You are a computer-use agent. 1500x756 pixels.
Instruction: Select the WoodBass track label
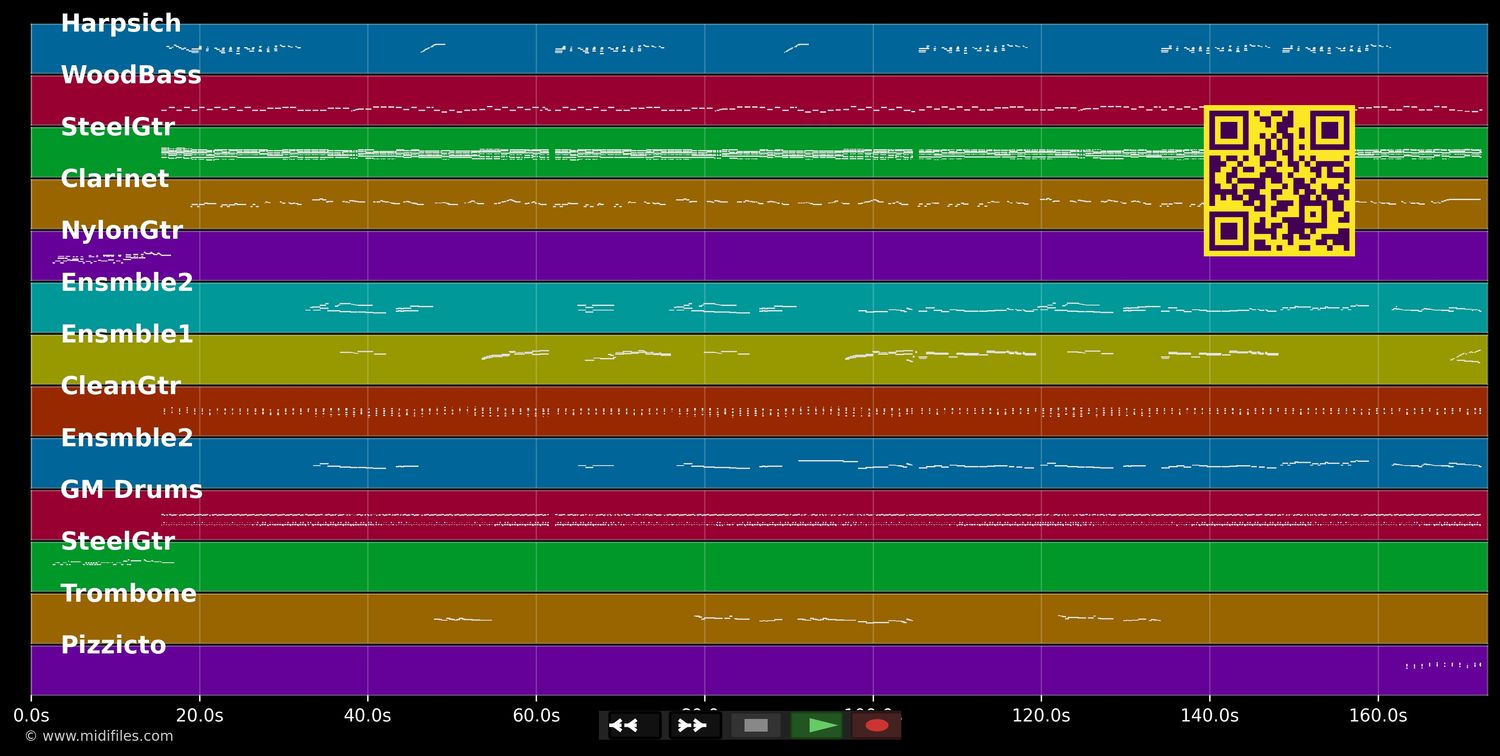pyautogui.click(x=131, y=76)
